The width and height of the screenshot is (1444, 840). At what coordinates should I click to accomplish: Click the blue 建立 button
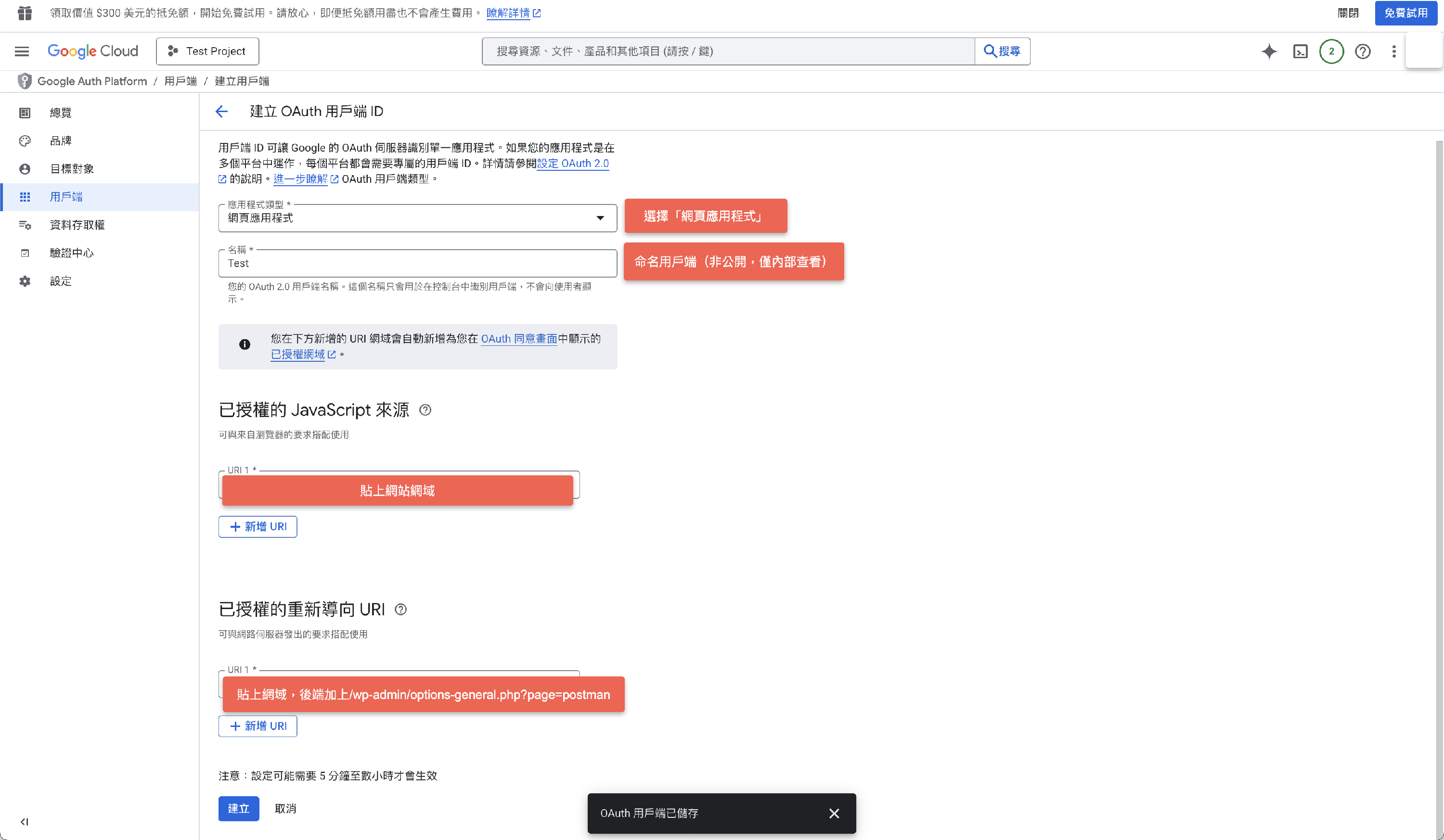(x=238, y=809)
